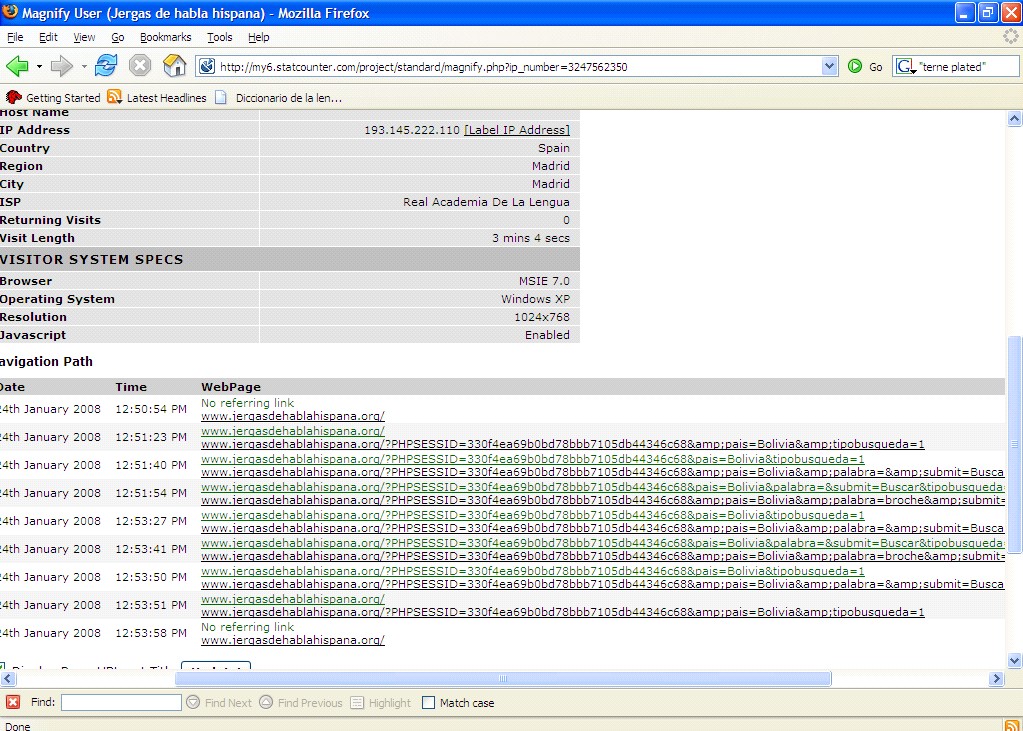Click the Browser value "MSIE 7.0"
1023x731 pixels.
click(544, 281)
